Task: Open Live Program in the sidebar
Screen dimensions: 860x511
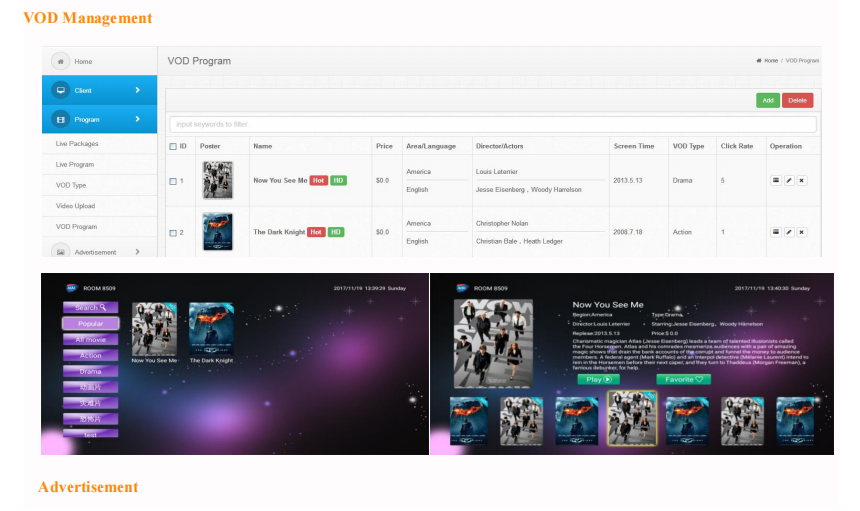Action: [x=75, y=164]
